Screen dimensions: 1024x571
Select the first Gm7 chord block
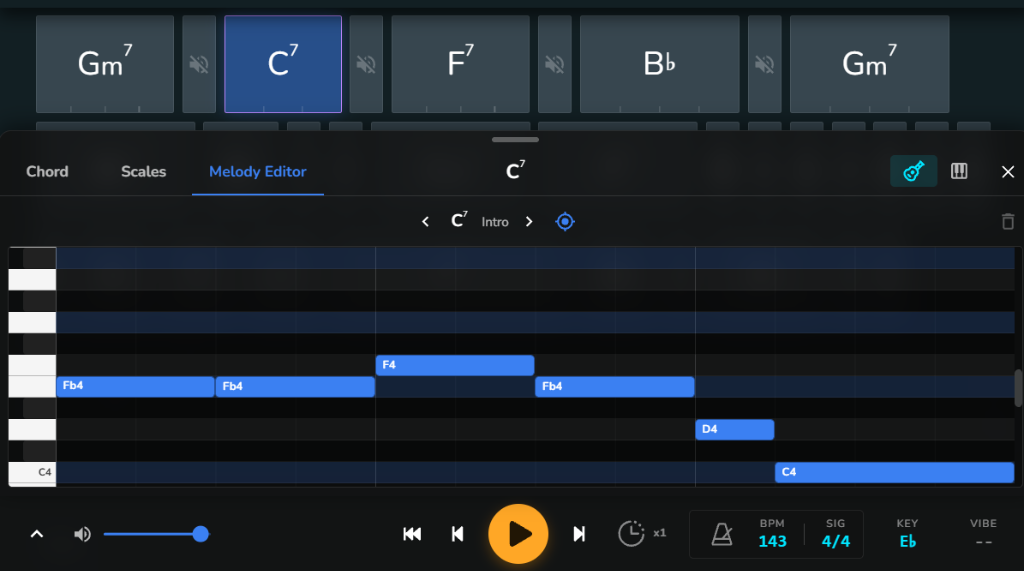pyautogui.click(x=104, y=64)
